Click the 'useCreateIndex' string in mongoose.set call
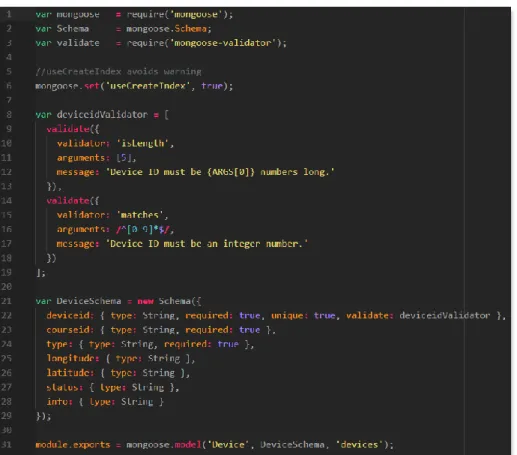The height and width of the screenshot is (455, 517). (x=148, y=86)
